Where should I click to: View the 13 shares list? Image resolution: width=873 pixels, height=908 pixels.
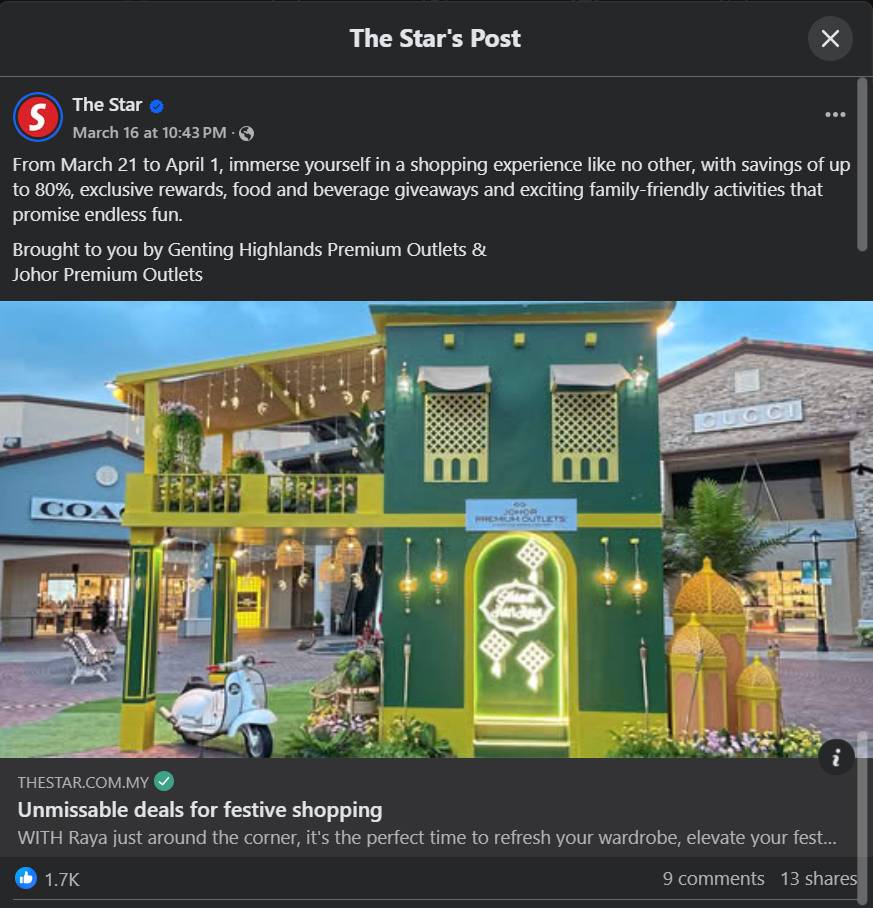coord(818,878)
